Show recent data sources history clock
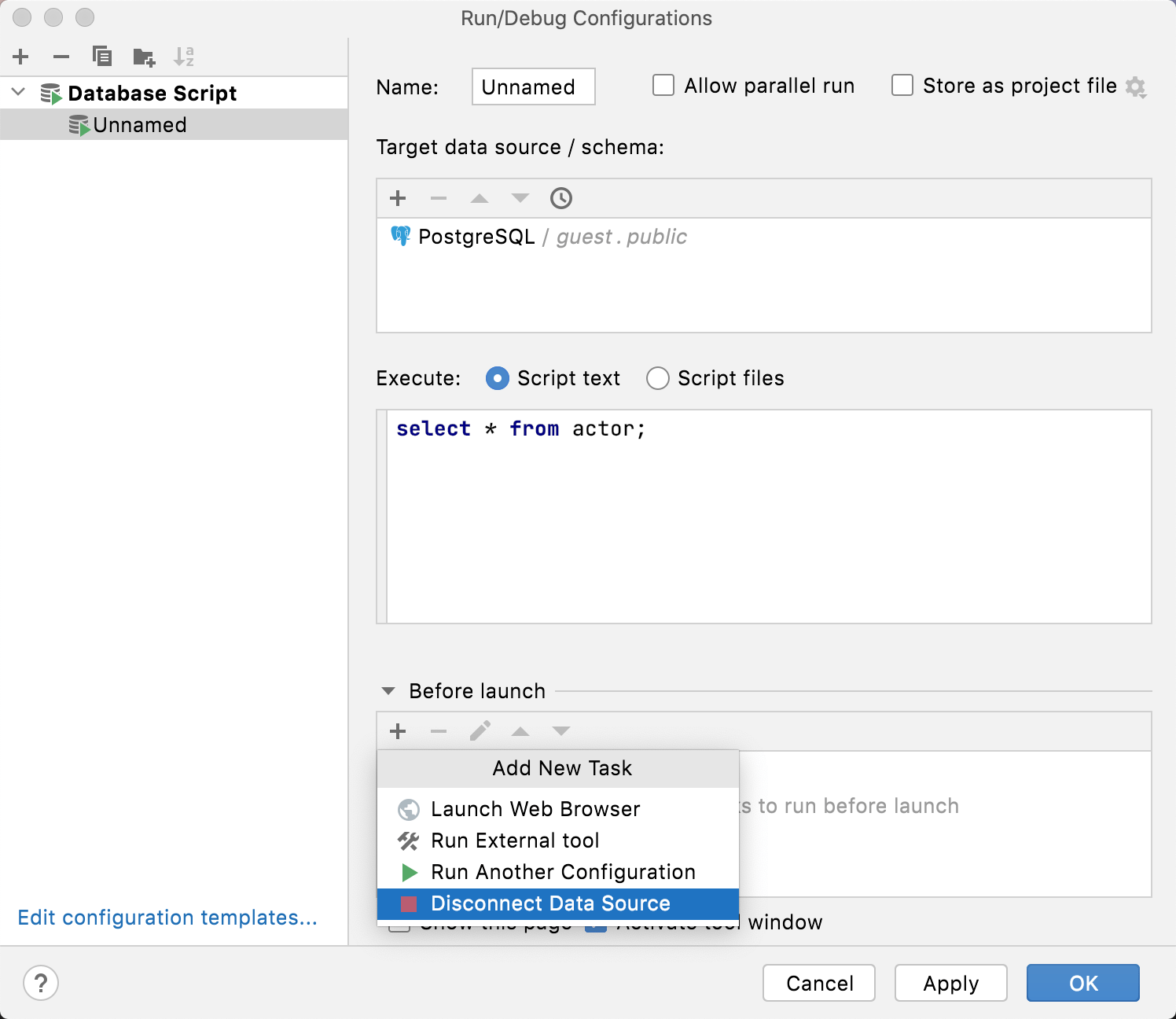1176x1019 pixels. pos(561,198)
